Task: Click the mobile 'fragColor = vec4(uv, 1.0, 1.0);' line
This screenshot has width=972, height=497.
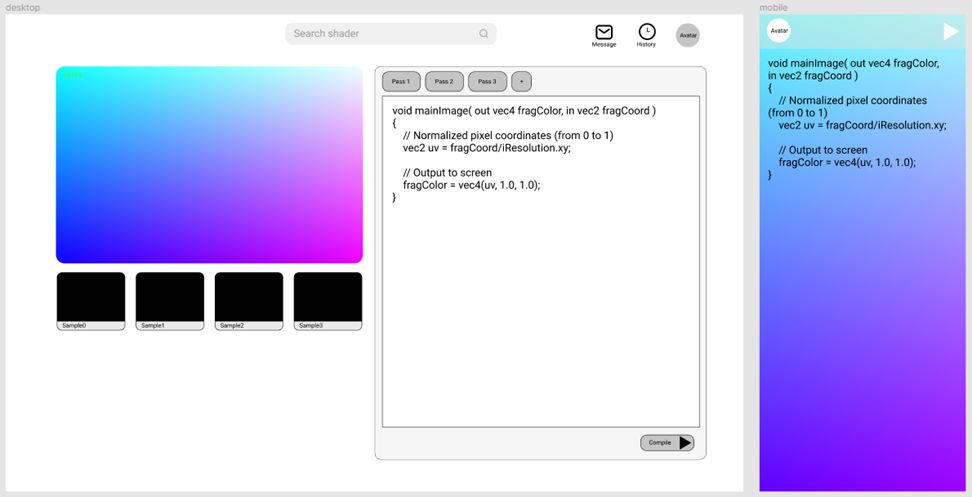Action: pos(847,162)
